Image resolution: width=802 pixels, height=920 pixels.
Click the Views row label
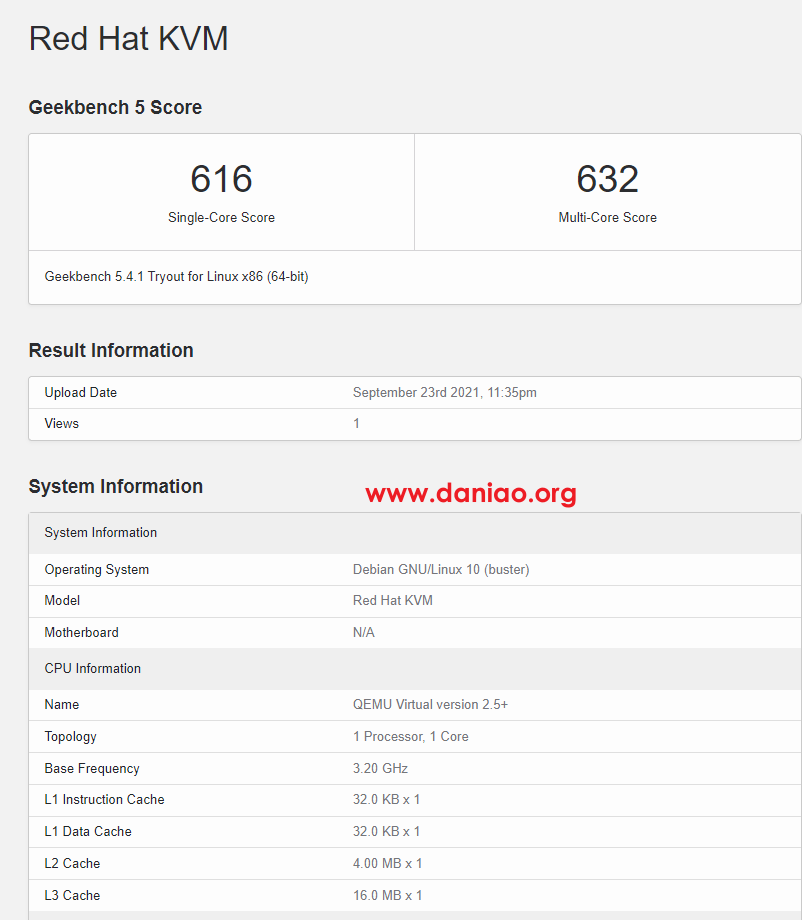tap(62, 423)
